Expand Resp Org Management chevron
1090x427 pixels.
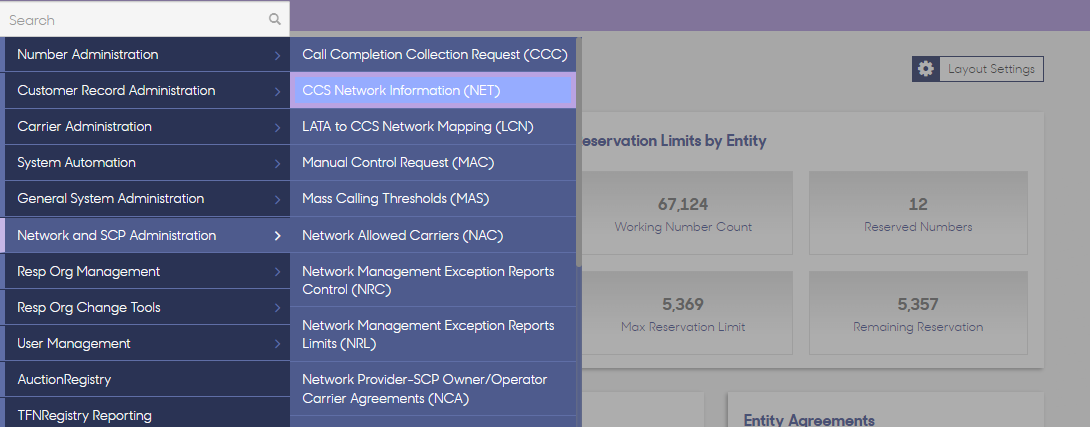[277, 272]
